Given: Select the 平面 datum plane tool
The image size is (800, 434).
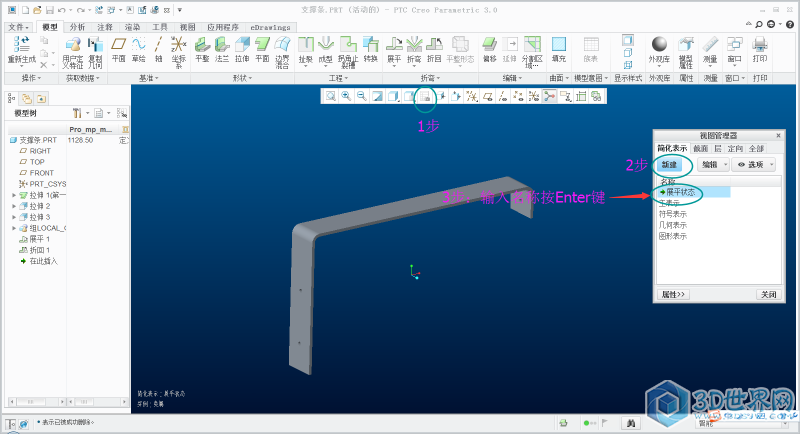Looking at the screenshot, I should click(x=118, y=49).
